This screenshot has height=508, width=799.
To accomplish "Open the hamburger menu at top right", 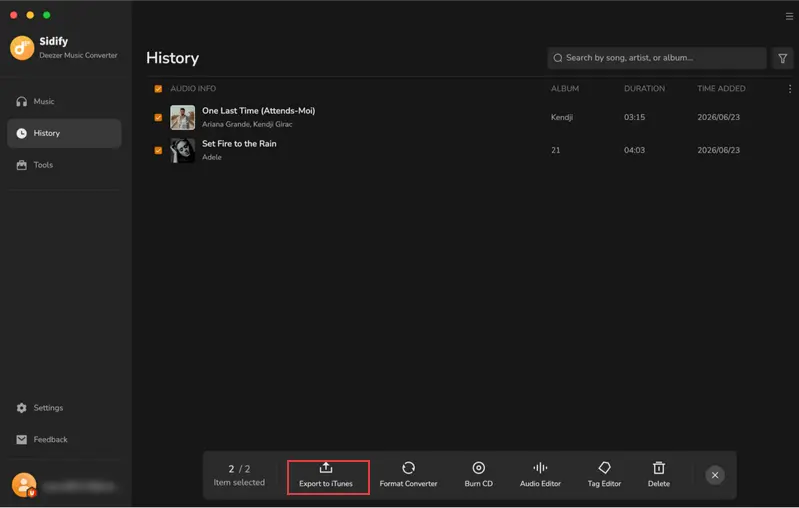I will 789,16.
